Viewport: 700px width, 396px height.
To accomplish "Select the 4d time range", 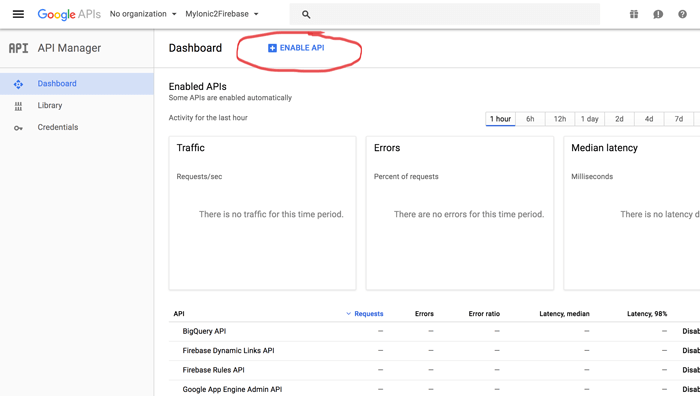I will pyautogui.click(x=649, y=119).
